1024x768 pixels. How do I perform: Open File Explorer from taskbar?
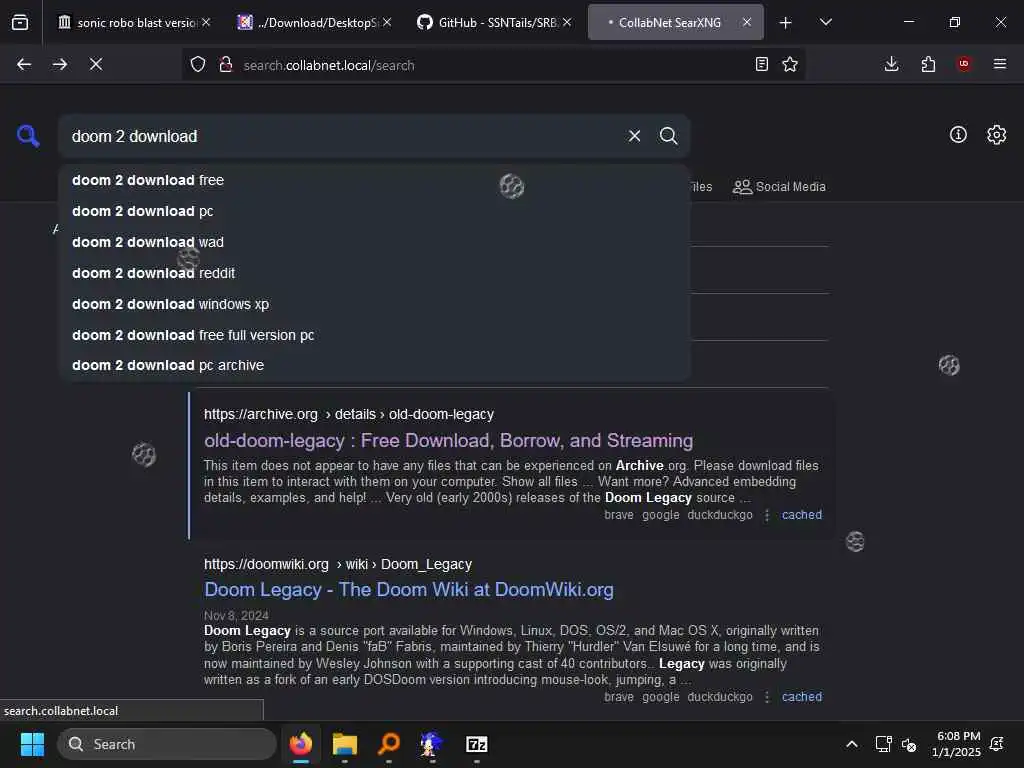tap(345, 744)
